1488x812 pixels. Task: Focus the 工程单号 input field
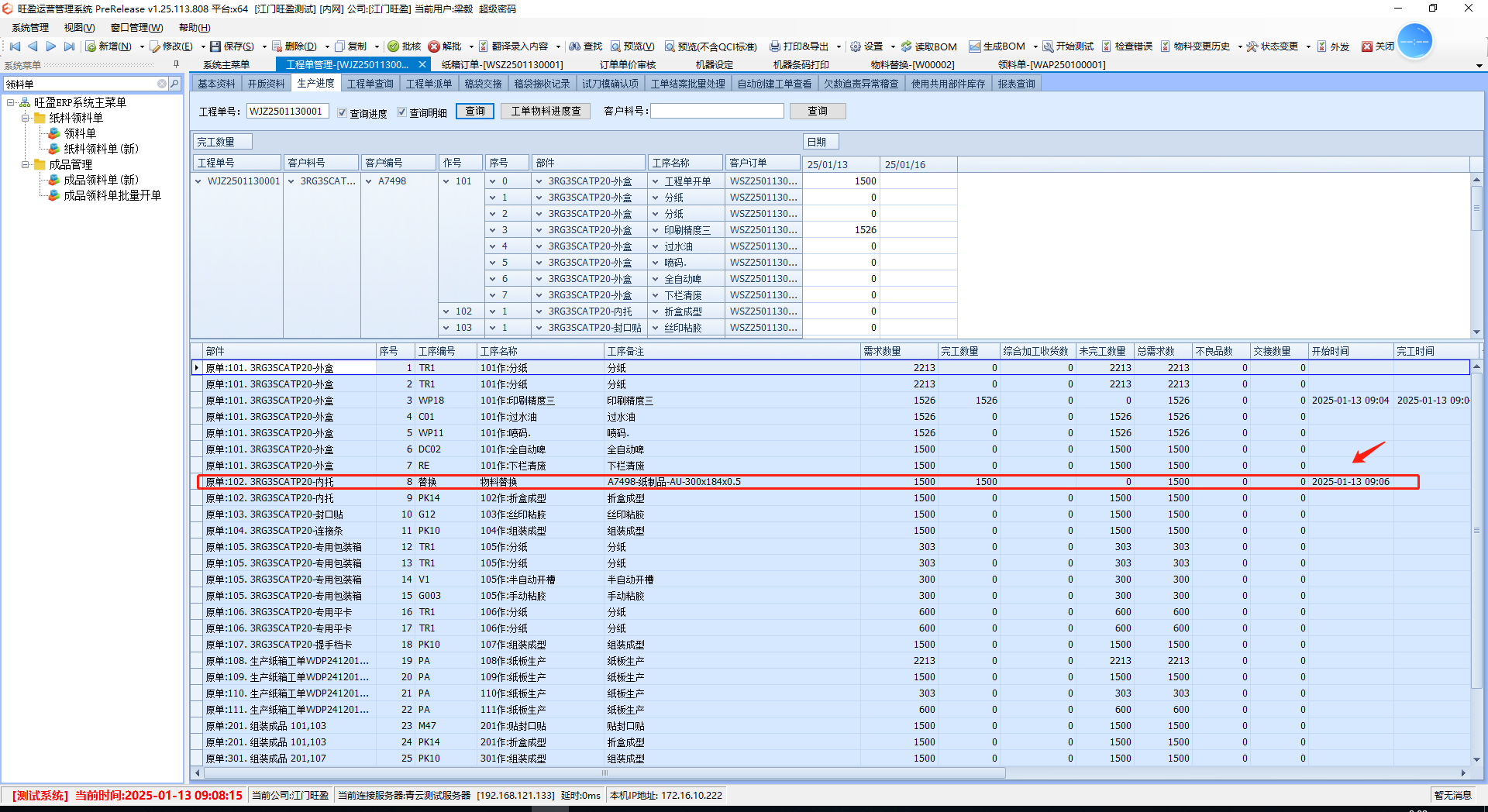click(288, 112)
